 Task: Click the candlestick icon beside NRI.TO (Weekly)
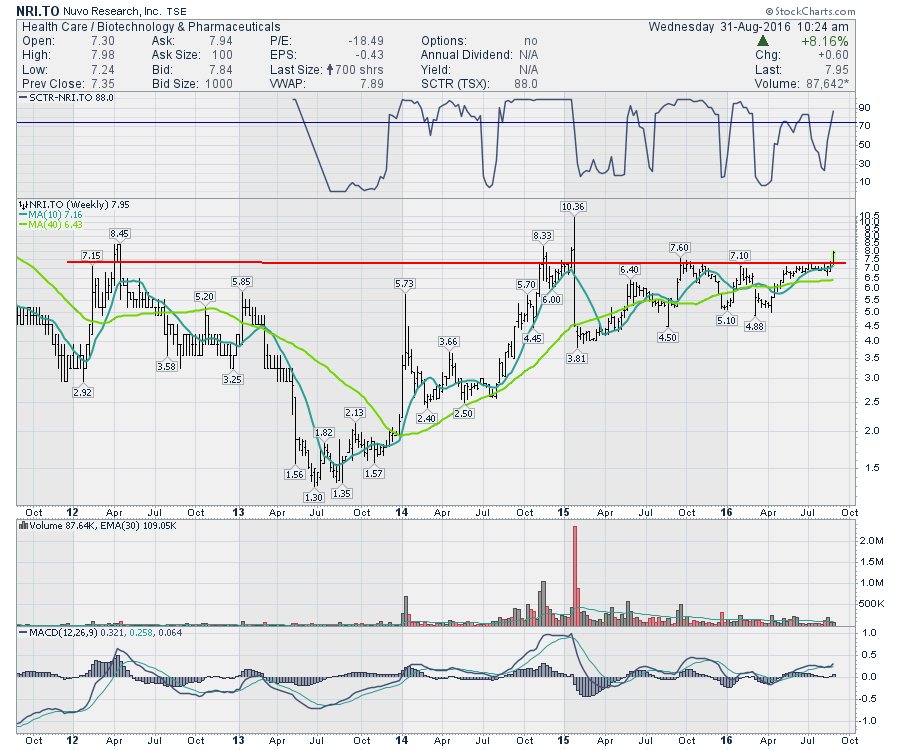[x=22, y=204]
